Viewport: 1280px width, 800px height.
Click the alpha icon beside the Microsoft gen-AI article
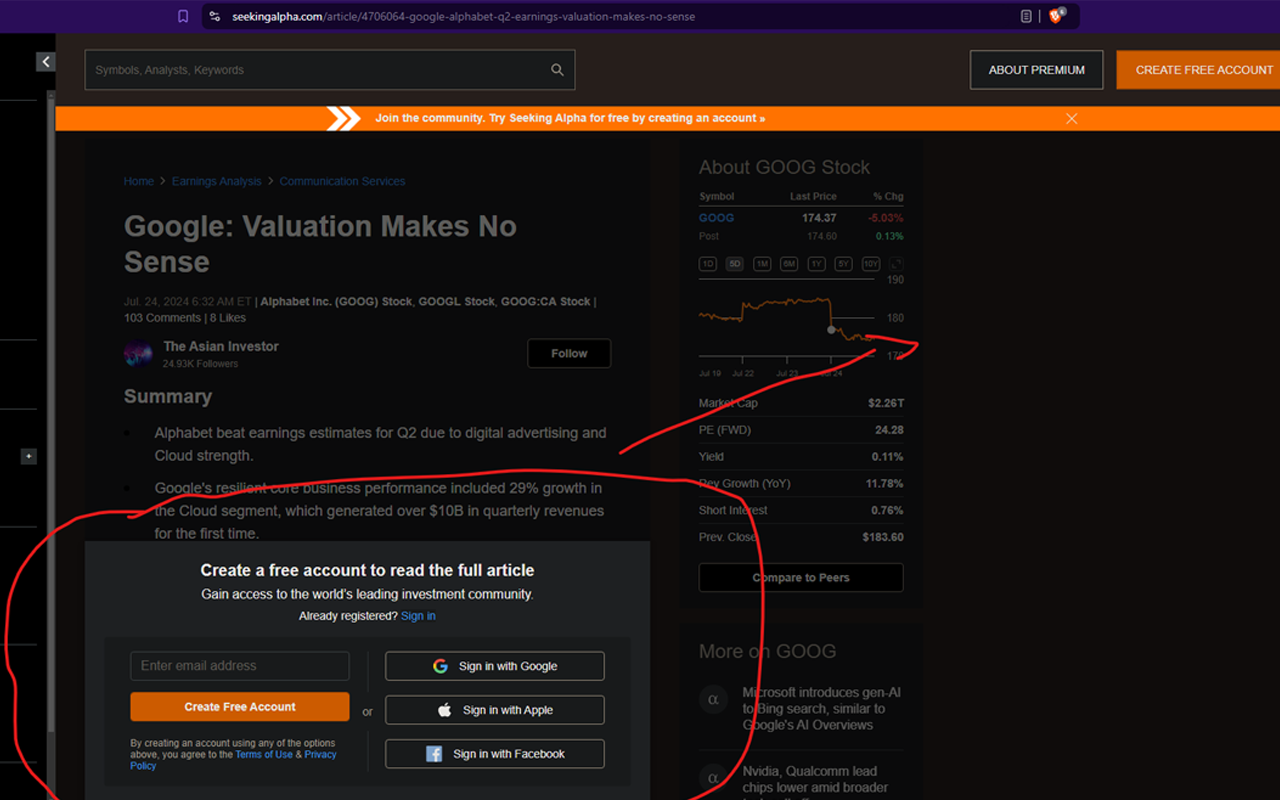coord(713,699)
